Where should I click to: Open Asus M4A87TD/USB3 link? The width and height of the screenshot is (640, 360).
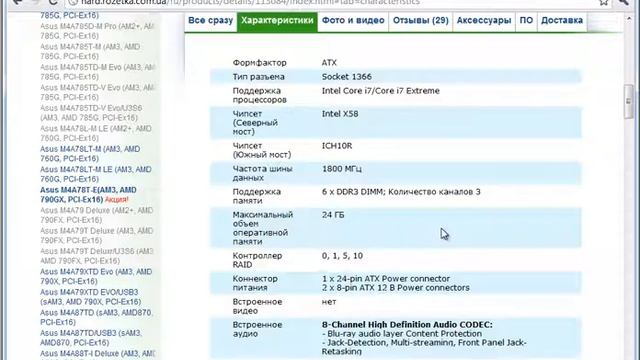click(91, 338)
